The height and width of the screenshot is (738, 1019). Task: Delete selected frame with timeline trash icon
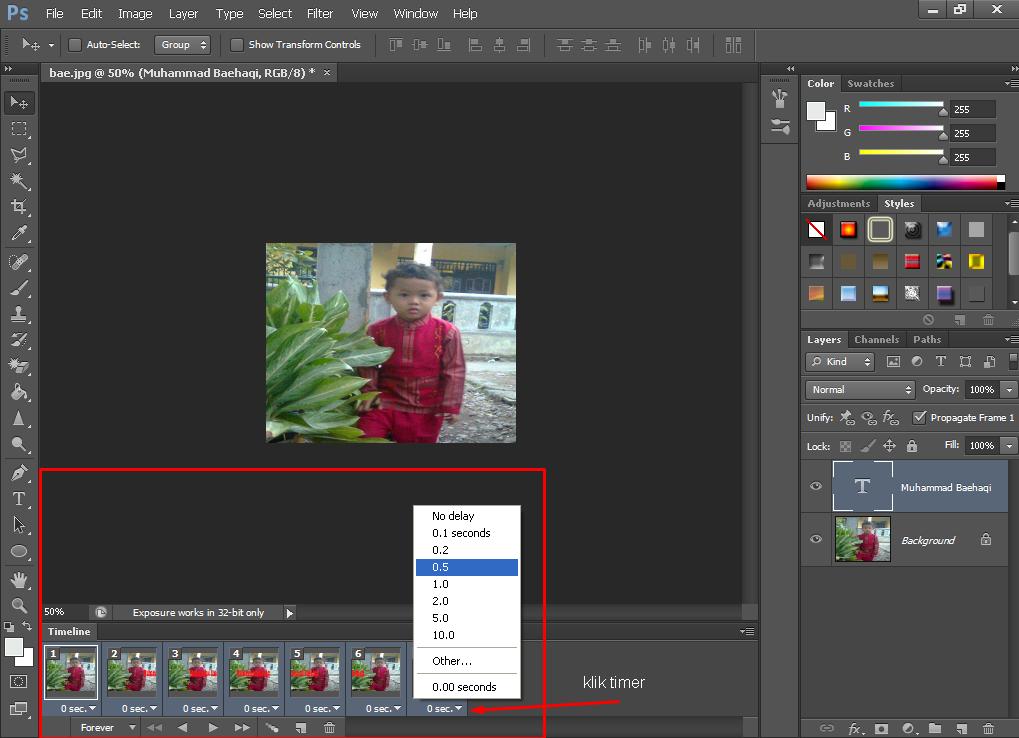(329, 728)
